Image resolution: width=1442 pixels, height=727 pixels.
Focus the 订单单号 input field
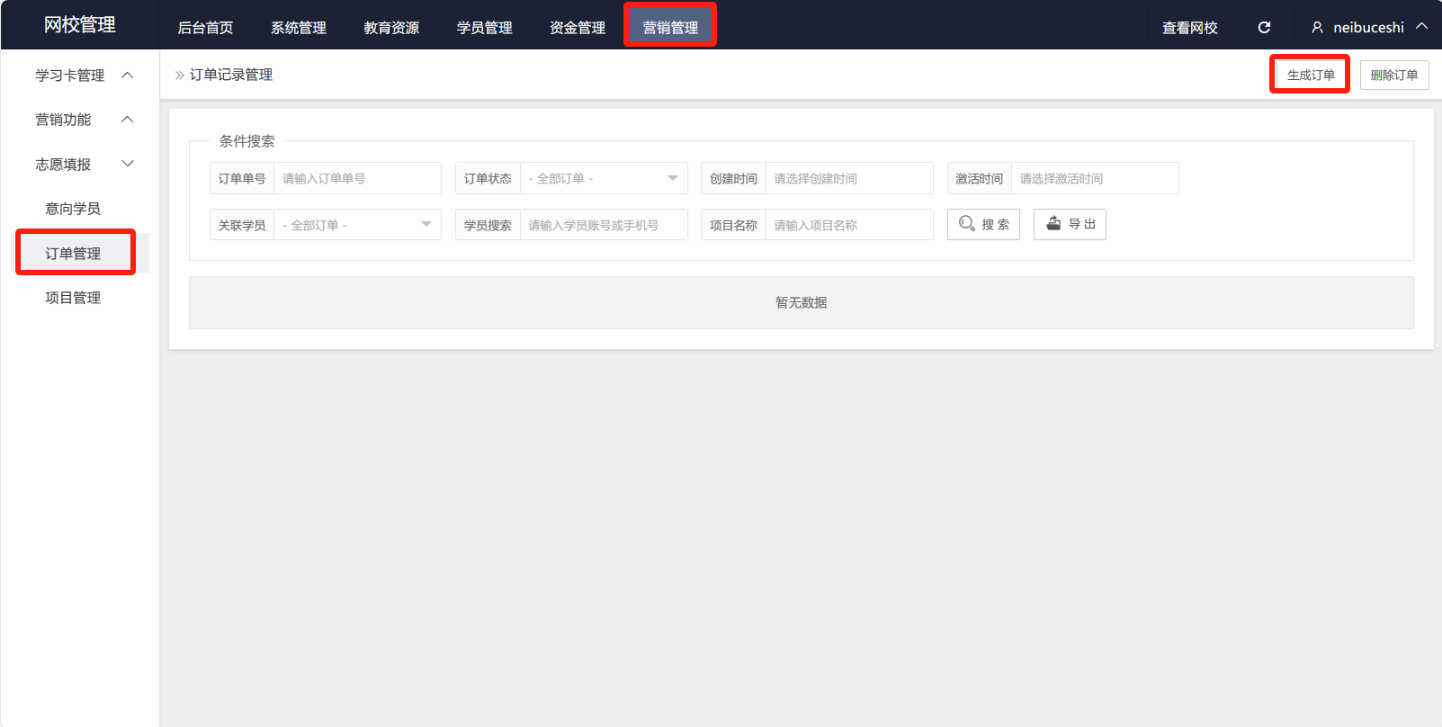pyautogui.click(x=357, y=178)
